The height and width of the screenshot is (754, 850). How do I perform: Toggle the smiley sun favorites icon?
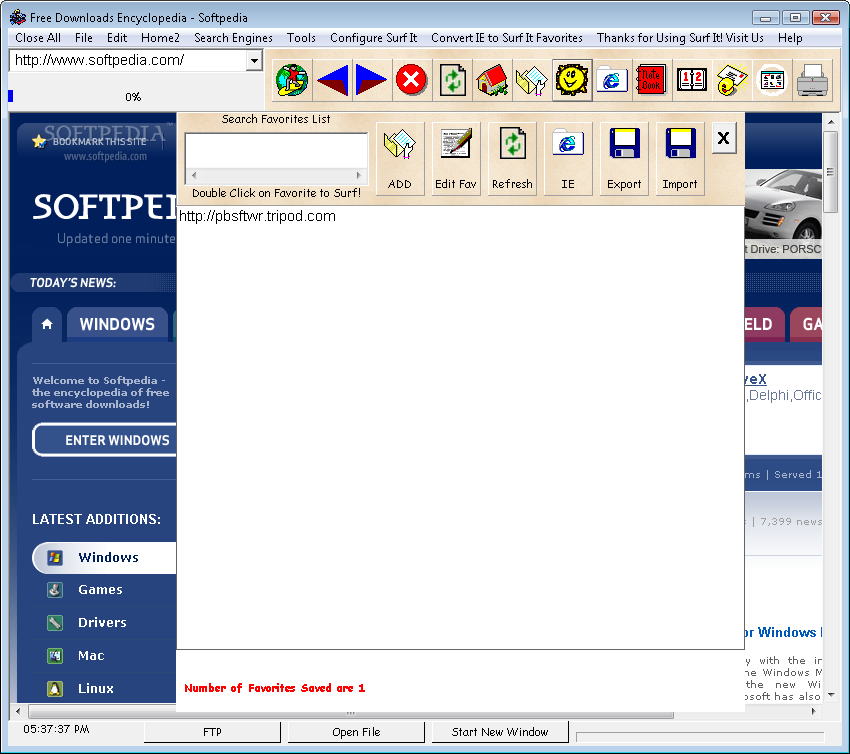572,80
